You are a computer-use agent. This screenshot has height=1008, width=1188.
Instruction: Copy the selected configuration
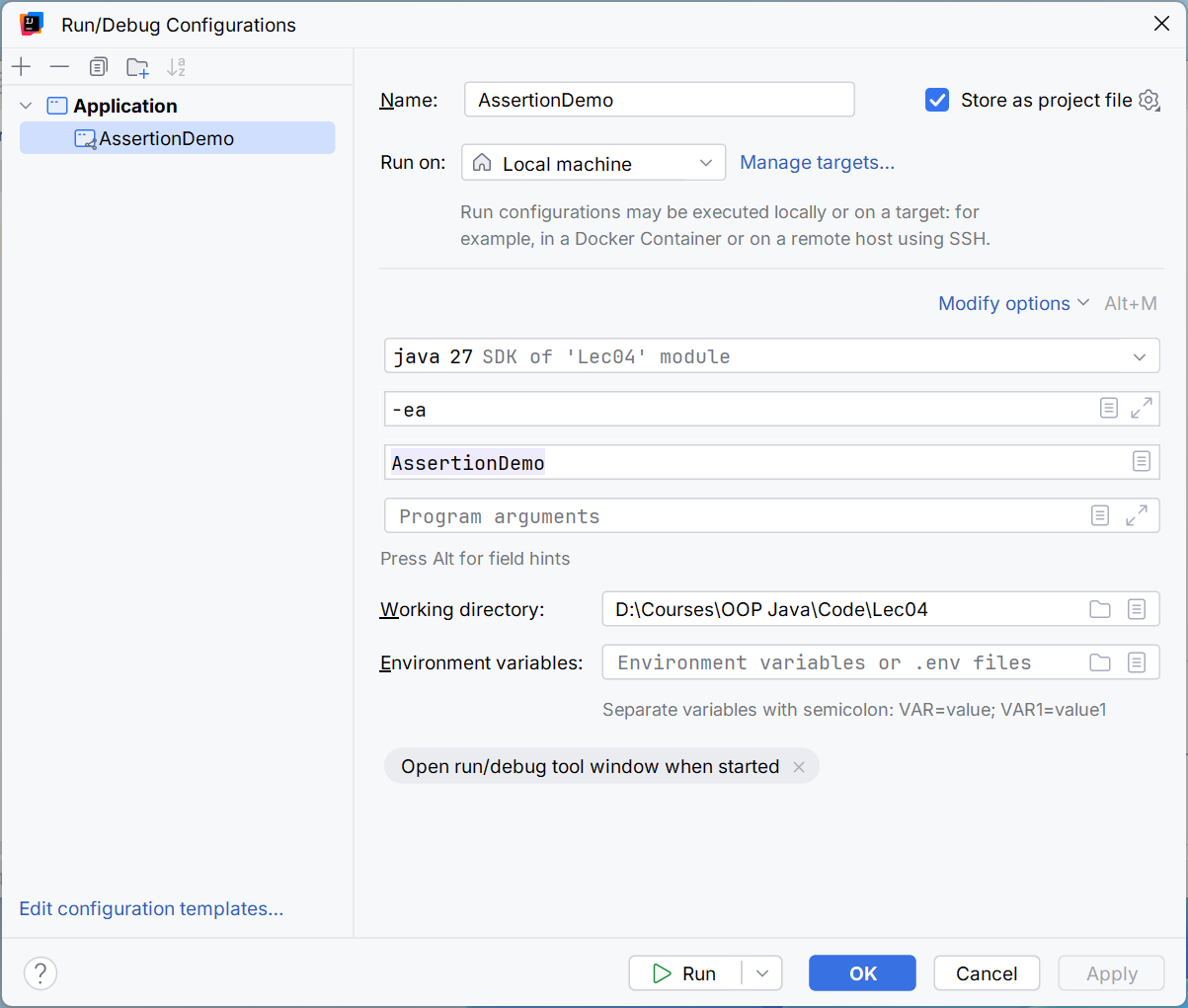point(98,67)
